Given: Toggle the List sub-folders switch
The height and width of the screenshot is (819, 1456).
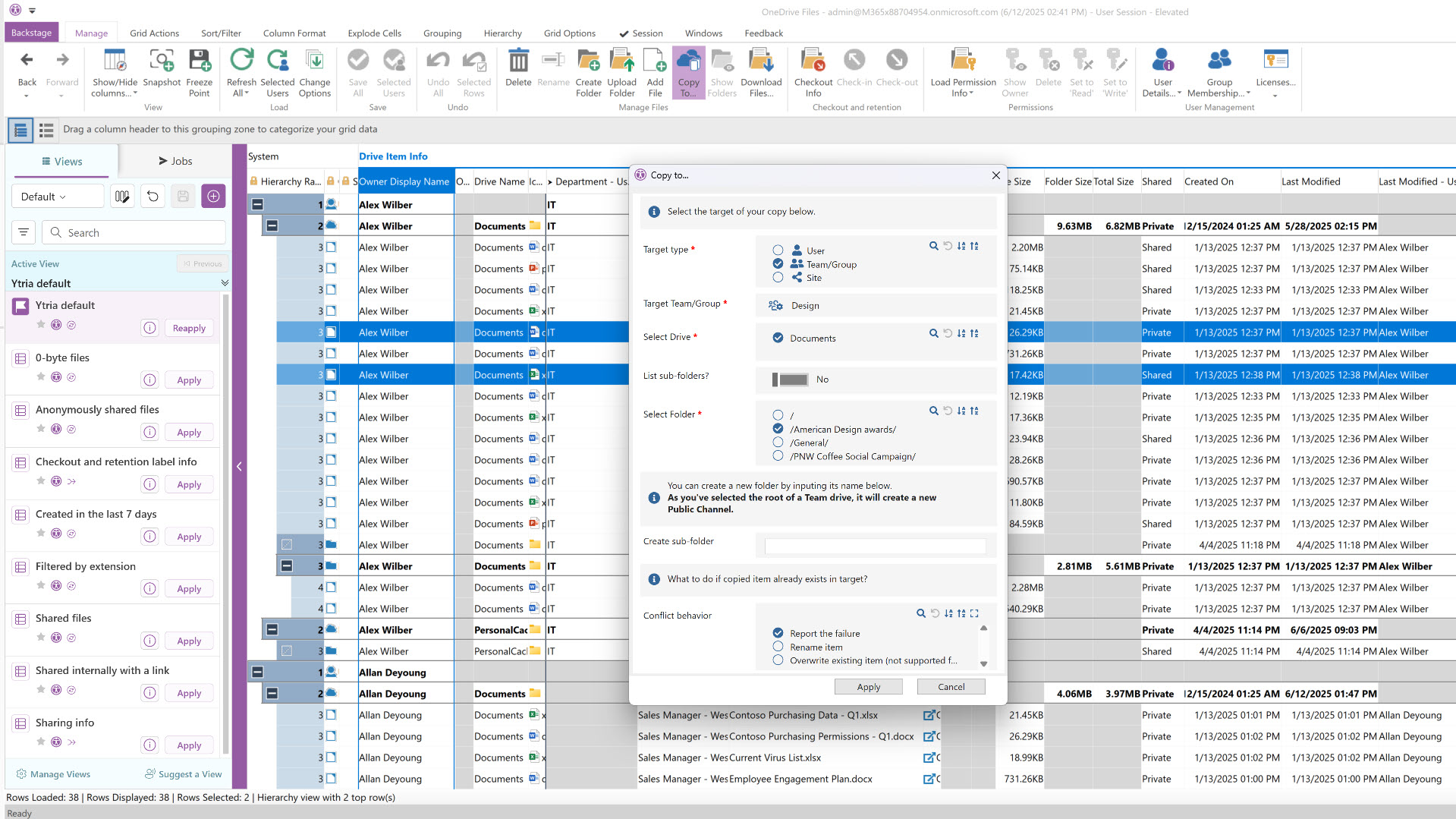Looking at the screenshot, I should (x=790, y=380).
